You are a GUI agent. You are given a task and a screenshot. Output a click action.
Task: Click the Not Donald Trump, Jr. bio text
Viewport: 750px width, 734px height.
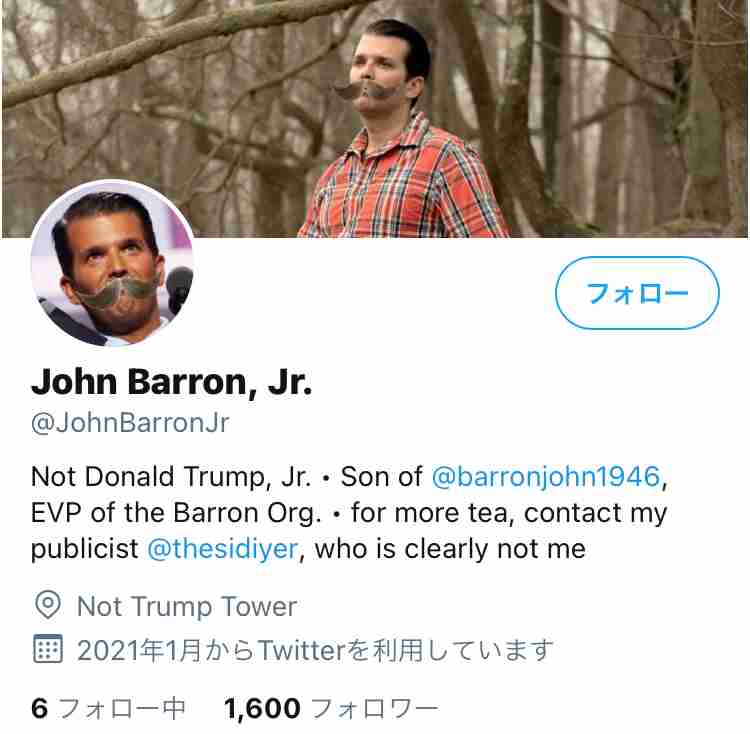171,477
